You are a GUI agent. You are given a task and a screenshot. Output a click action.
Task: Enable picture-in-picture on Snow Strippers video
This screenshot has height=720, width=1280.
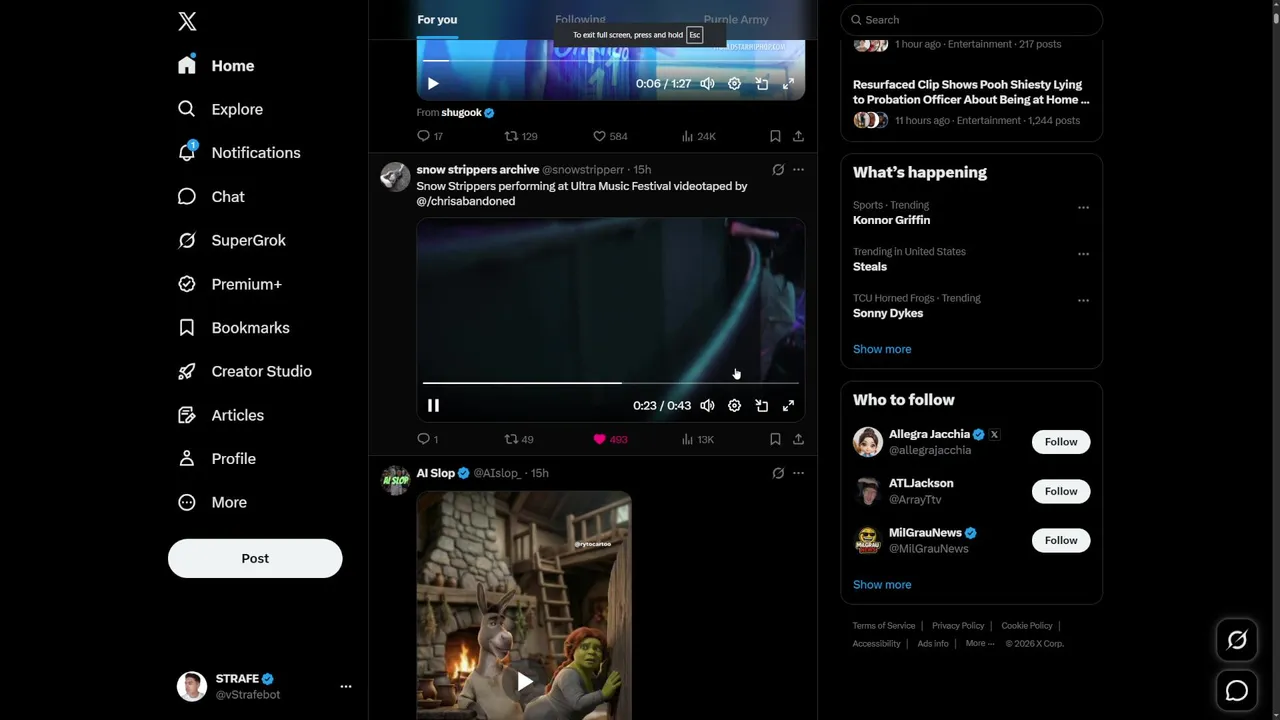pos(761,406)
